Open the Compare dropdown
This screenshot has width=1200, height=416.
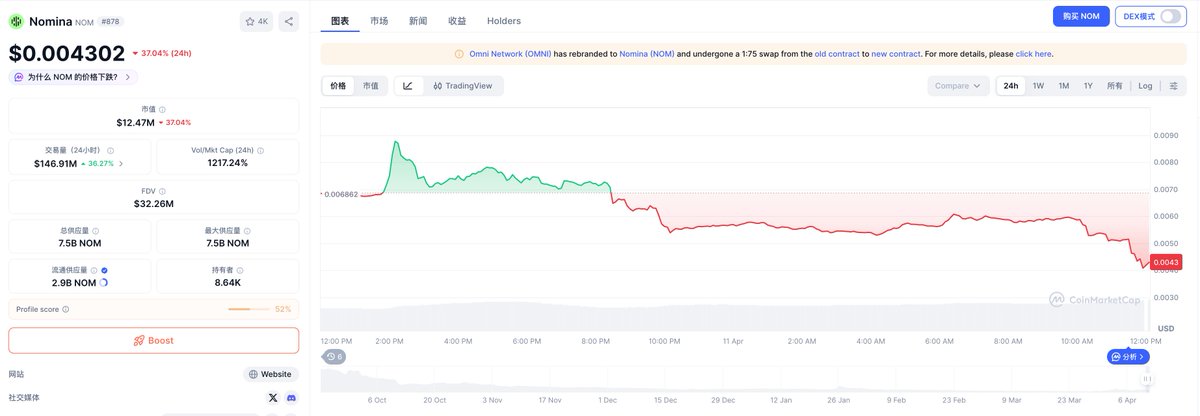(x=957, y=86)
